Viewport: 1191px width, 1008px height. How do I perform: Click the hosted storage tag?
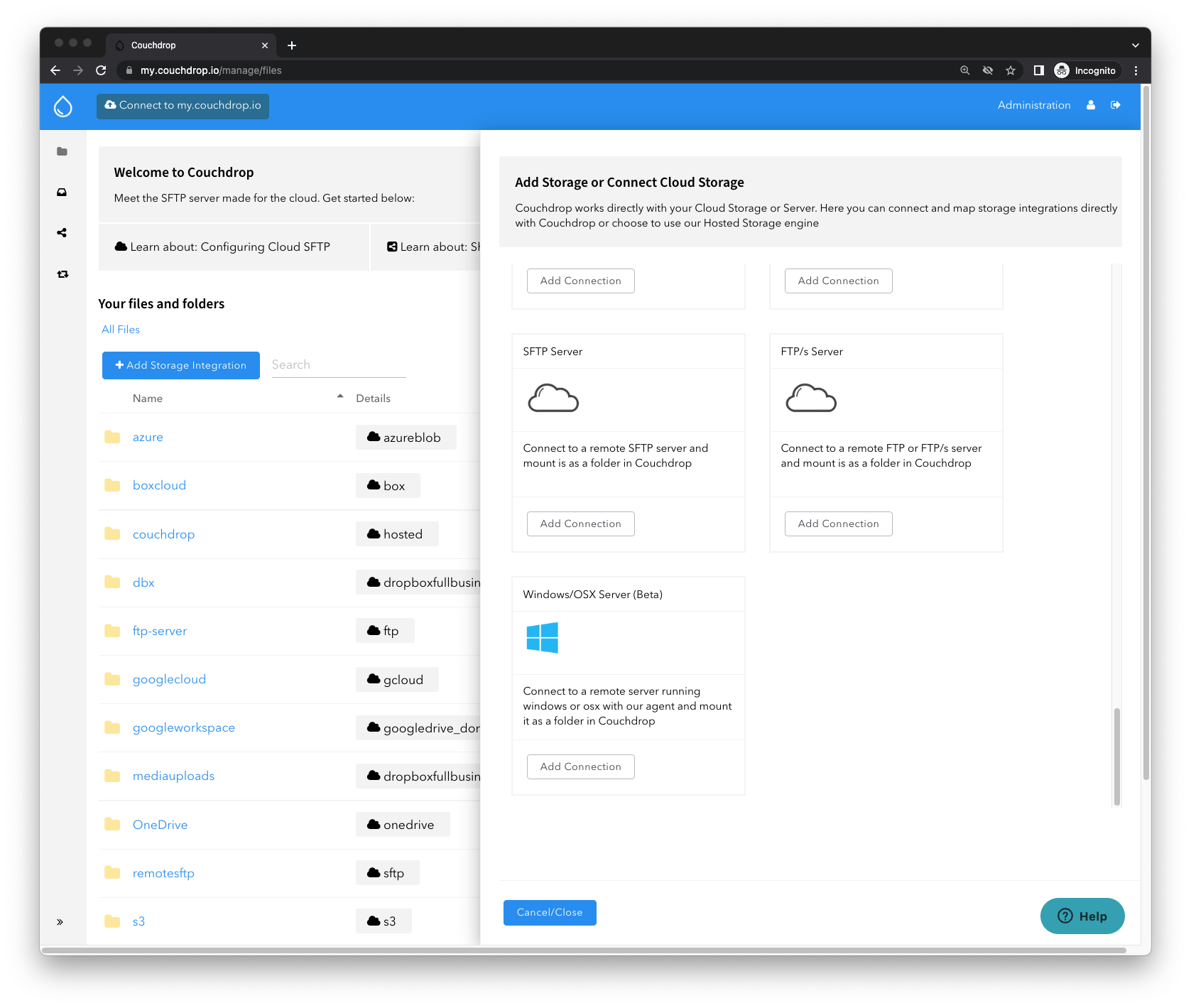[397, 534]
